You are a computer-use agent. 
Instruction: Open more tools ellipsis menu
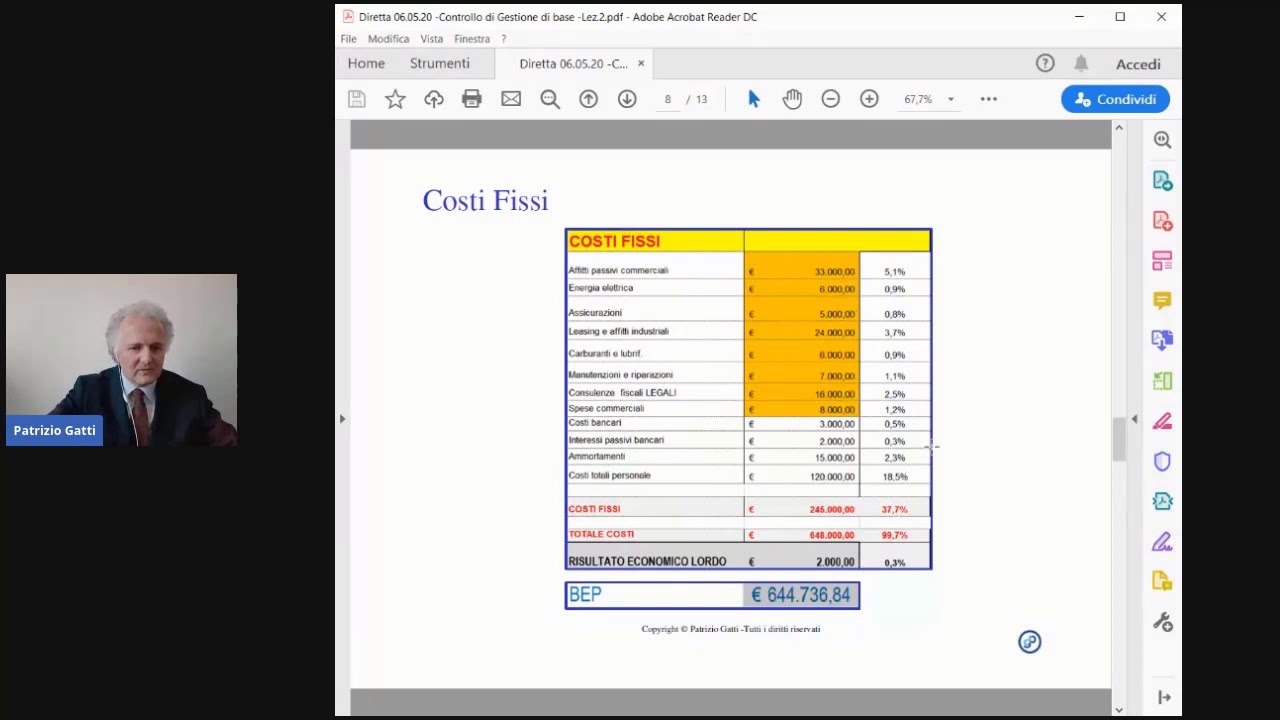coord(989,99)
